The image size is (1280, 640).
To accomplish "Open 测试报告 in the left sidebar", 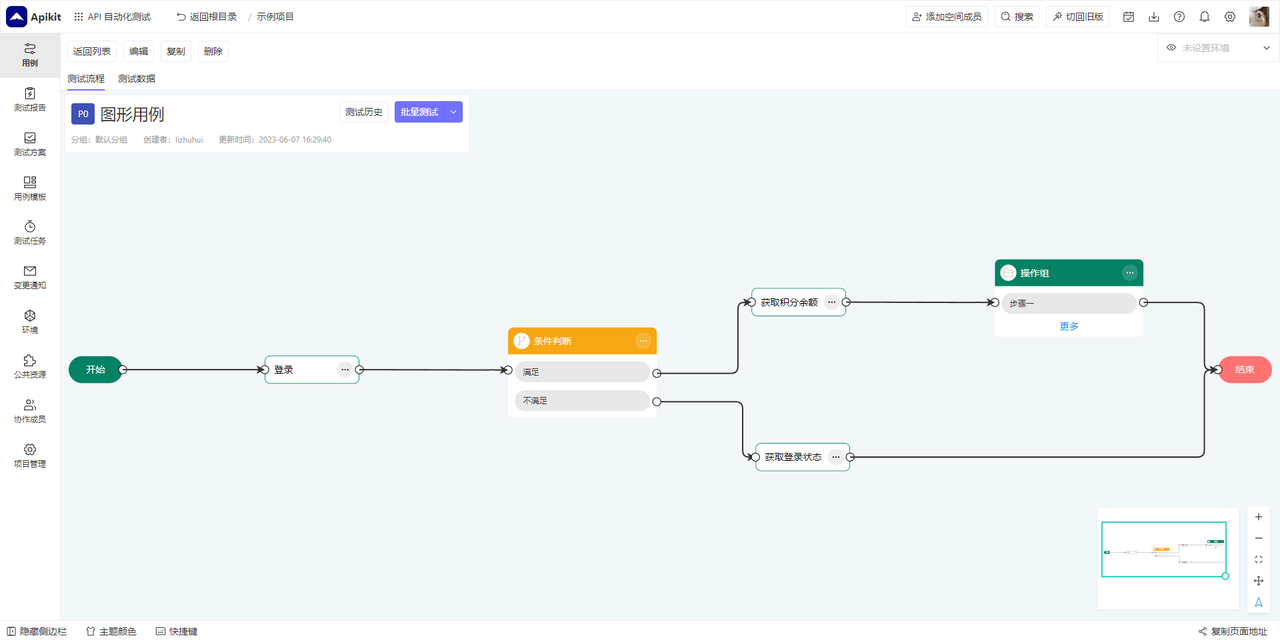I will pyautogui.click(x=30, y=99).
